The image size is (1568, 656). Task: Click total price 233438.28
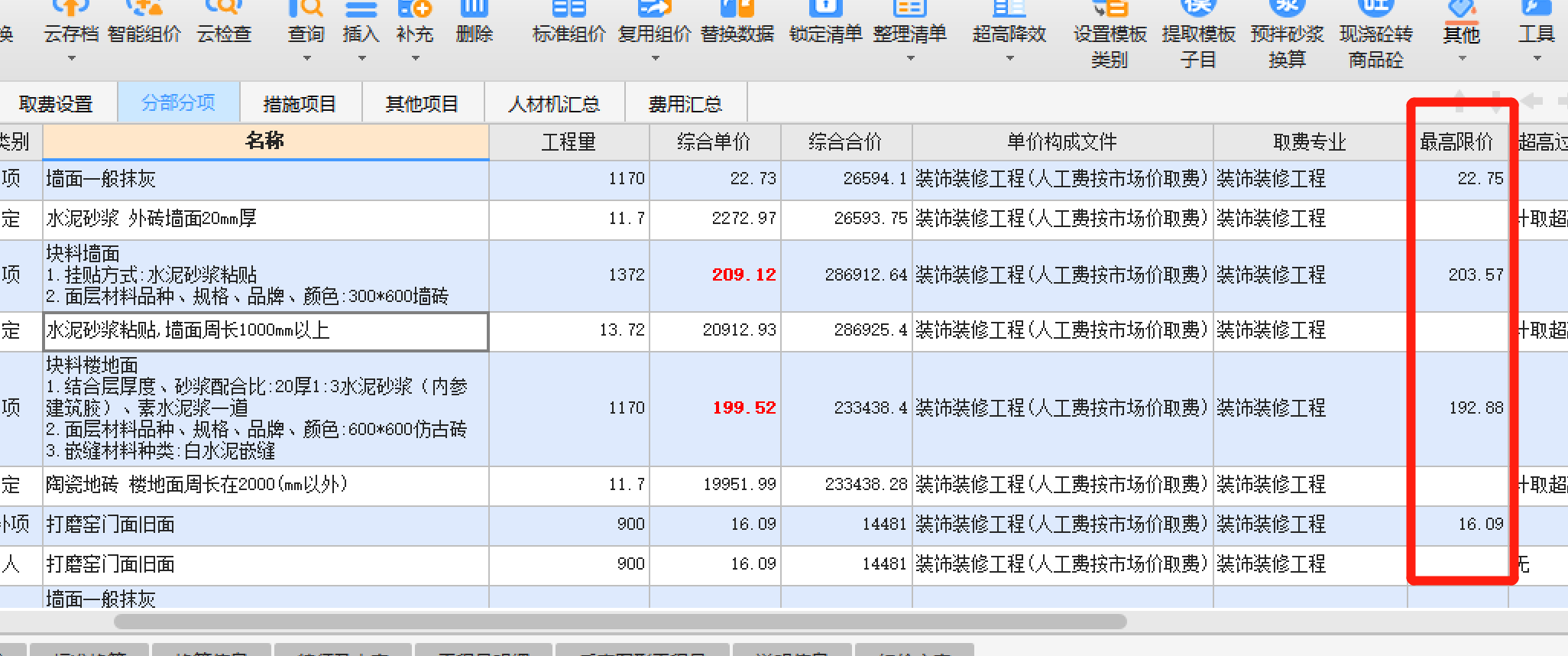tap(866, 485)
